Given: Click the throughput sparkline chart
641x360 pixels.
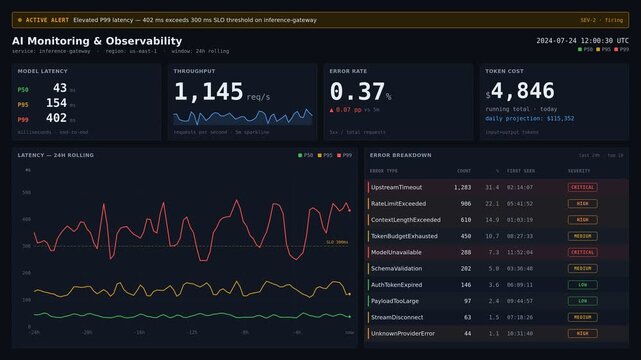Looking at the screenshot, I should (x=243, y=117).
